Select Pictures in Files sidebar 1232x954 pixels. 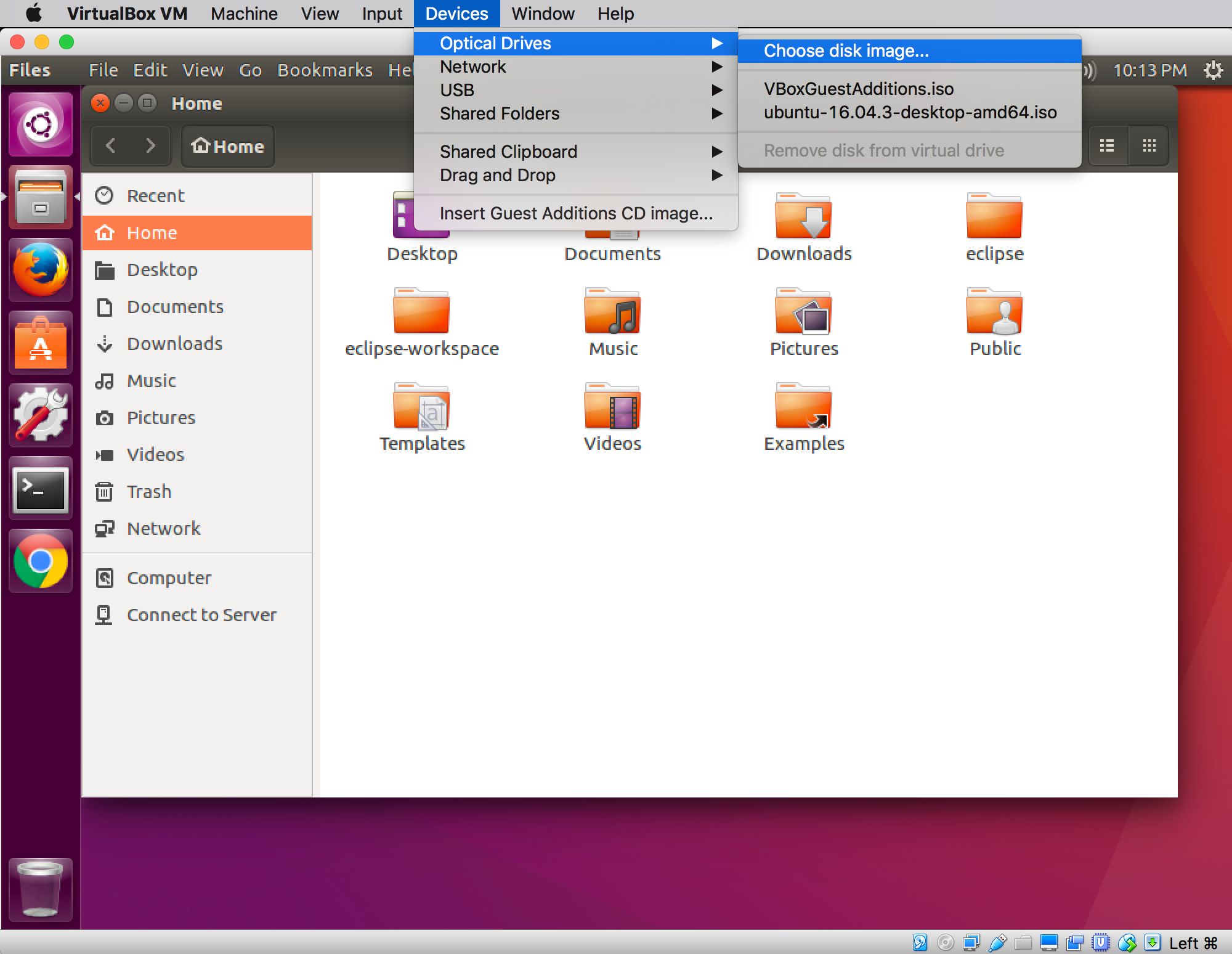point(197,418)
